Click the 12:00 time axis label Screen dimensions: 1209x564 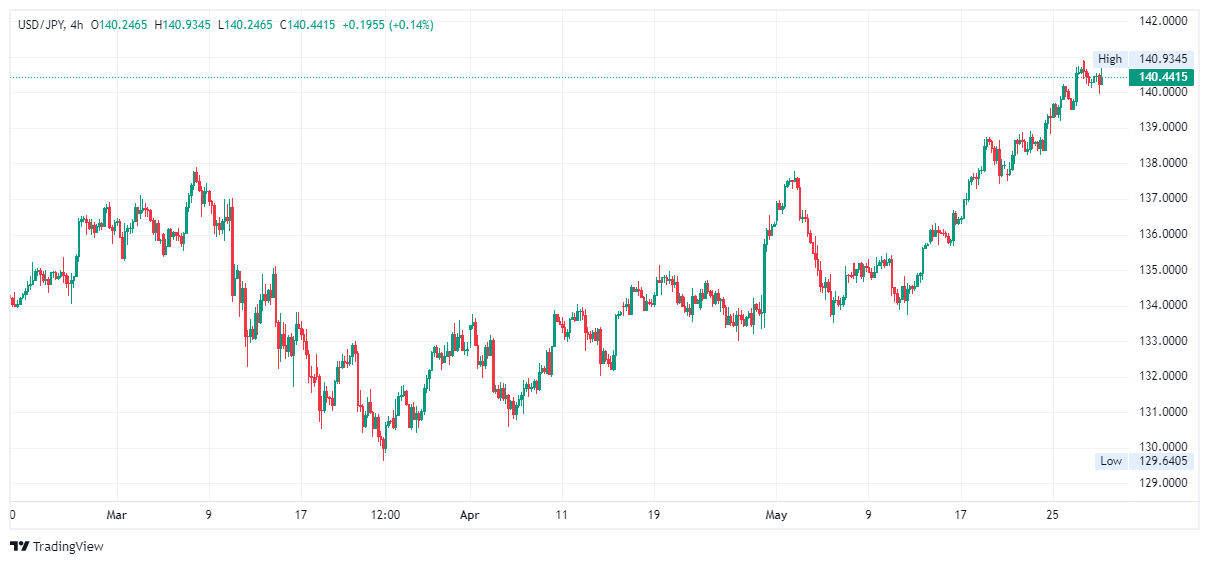[385, 515]
